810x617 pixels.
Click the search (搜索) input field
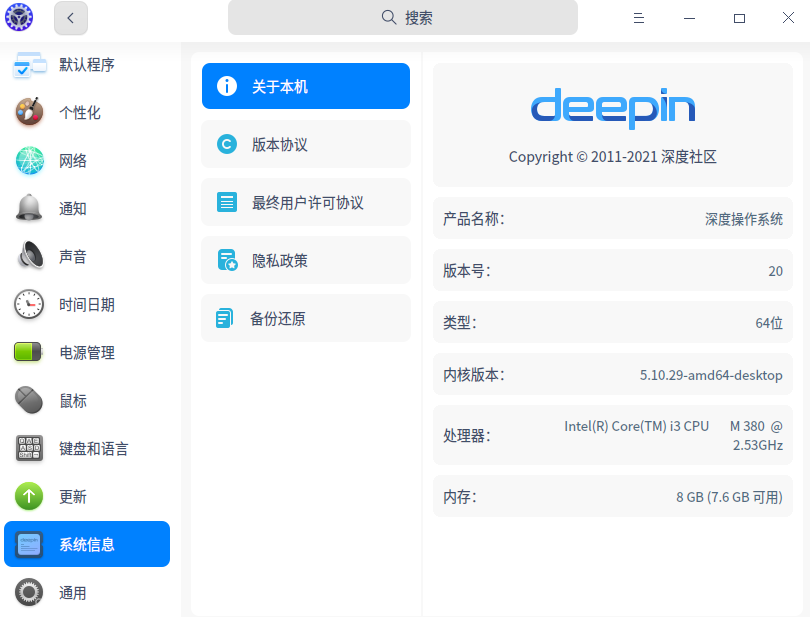pyautogui.click(x=402, y=18)
